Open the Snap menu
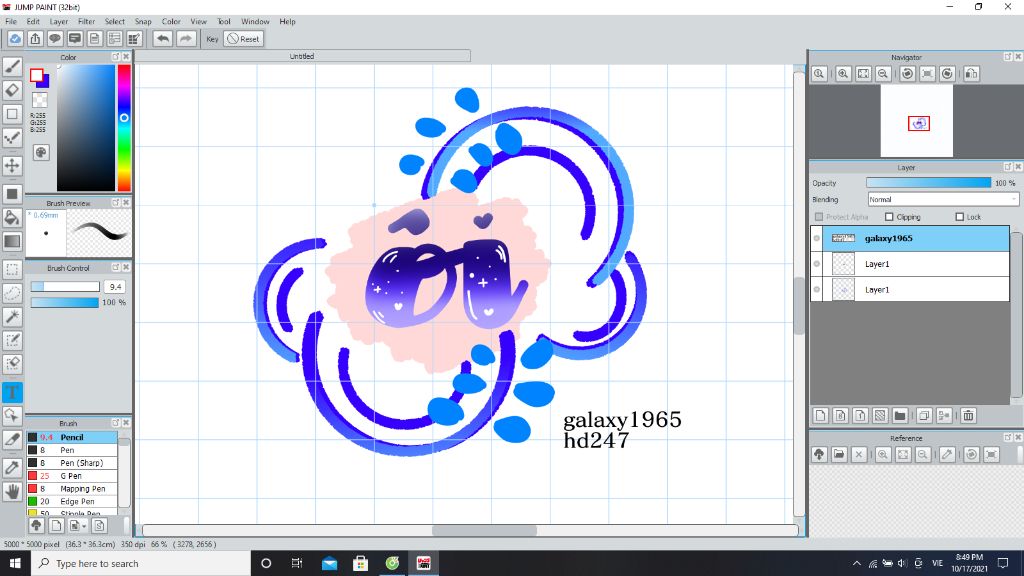This screenshot has height=576, width=1024. pyautogui.click(x=143, y=22)
